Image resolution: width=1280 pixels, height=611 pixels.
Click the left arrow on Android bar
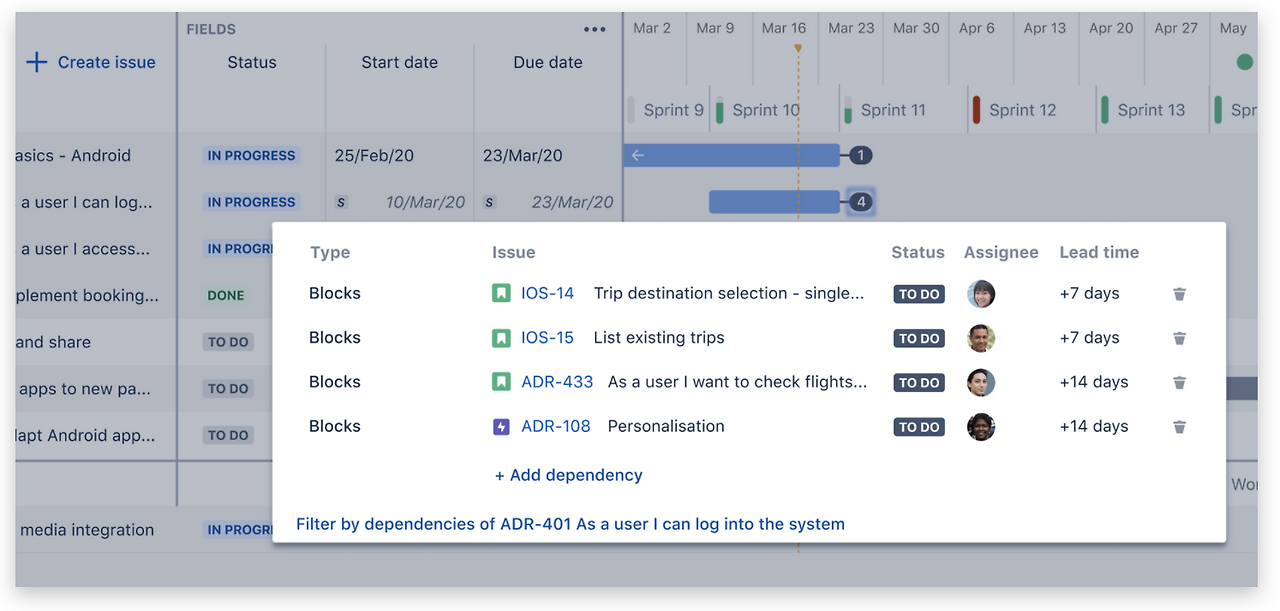638,155
